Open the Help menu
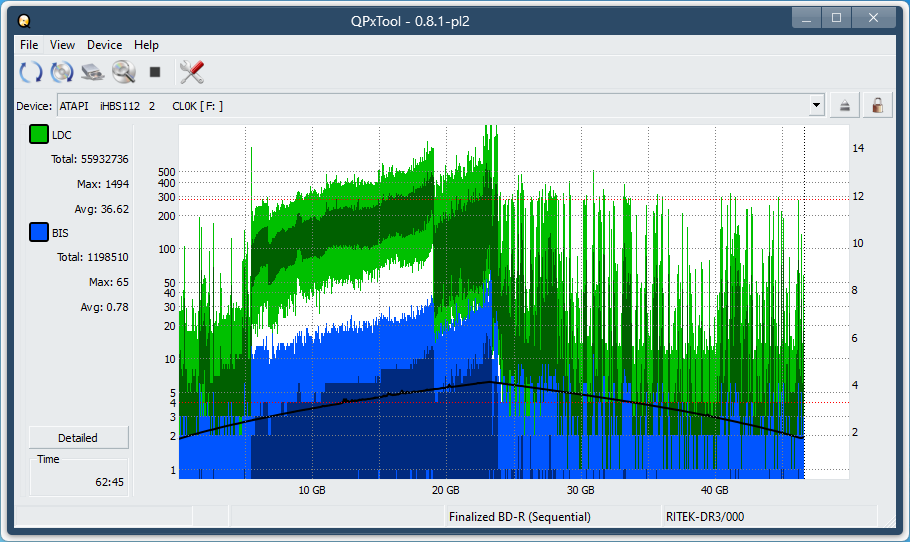The width and height of the screenshot is (910, 542). point(146,45)
